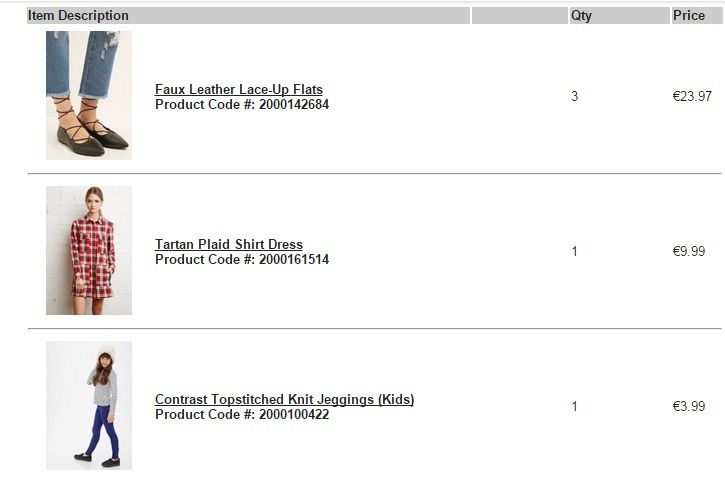Image resolution: width=725 pixels, height=479 pixels.
Task: Click the Item Description column header
Action: pos(79,16)
